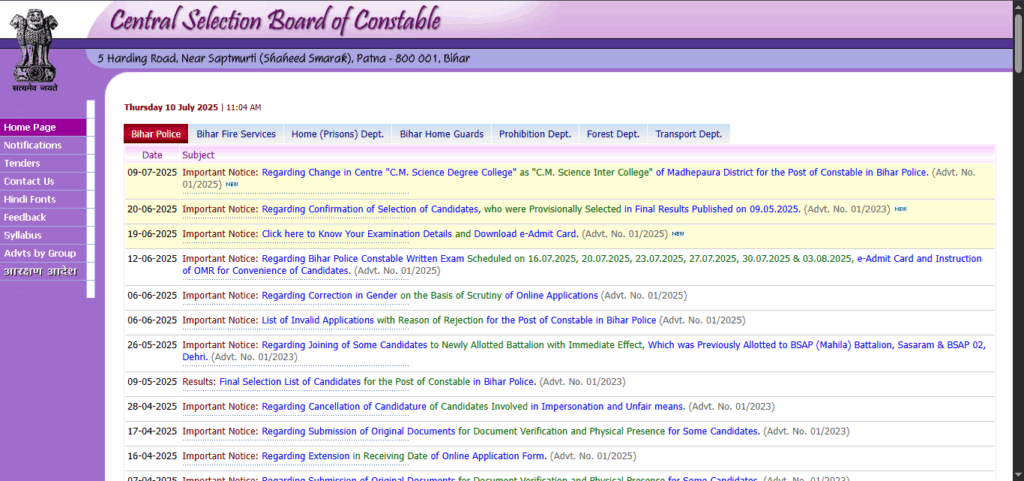Click the date cell 26-05-2025
Viewport: 1024px width, 481px height.
(152, 345)
